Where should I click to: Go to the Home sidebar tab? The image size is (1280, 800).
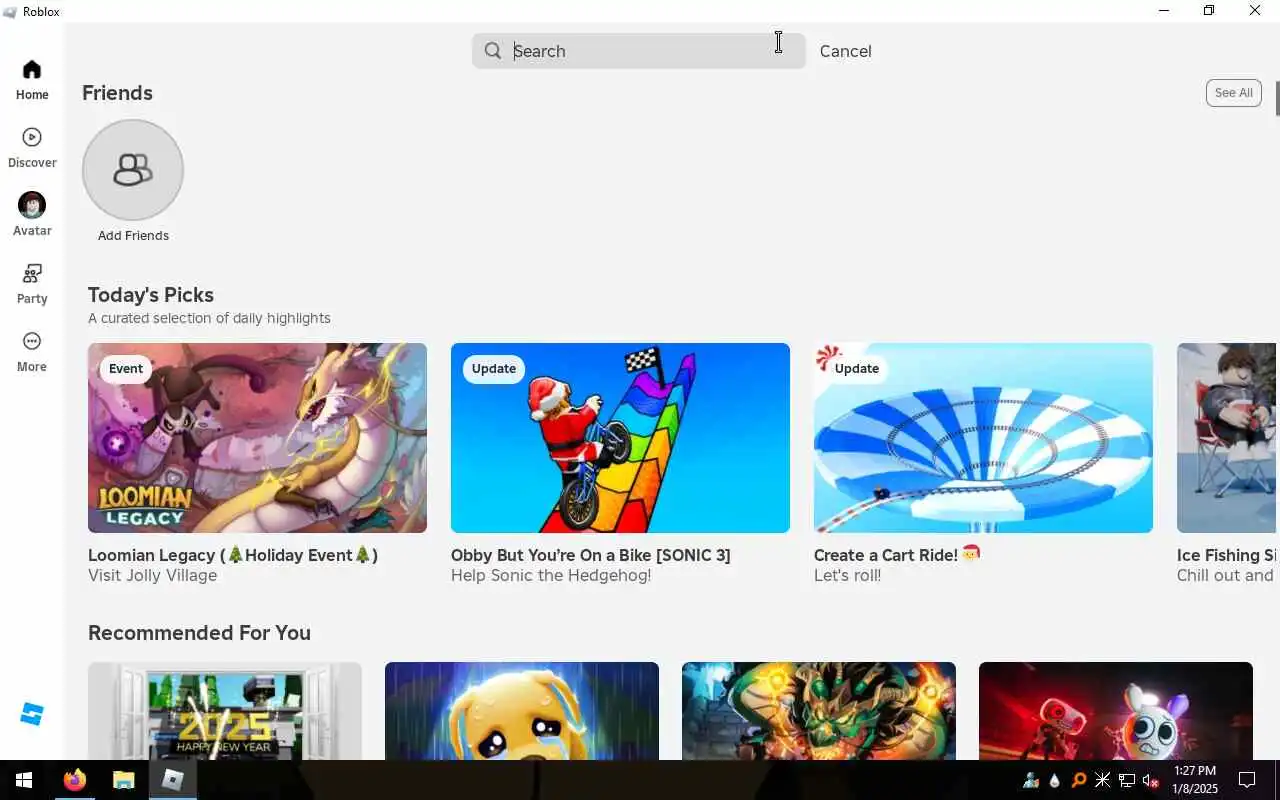click(x=32, y=80)
